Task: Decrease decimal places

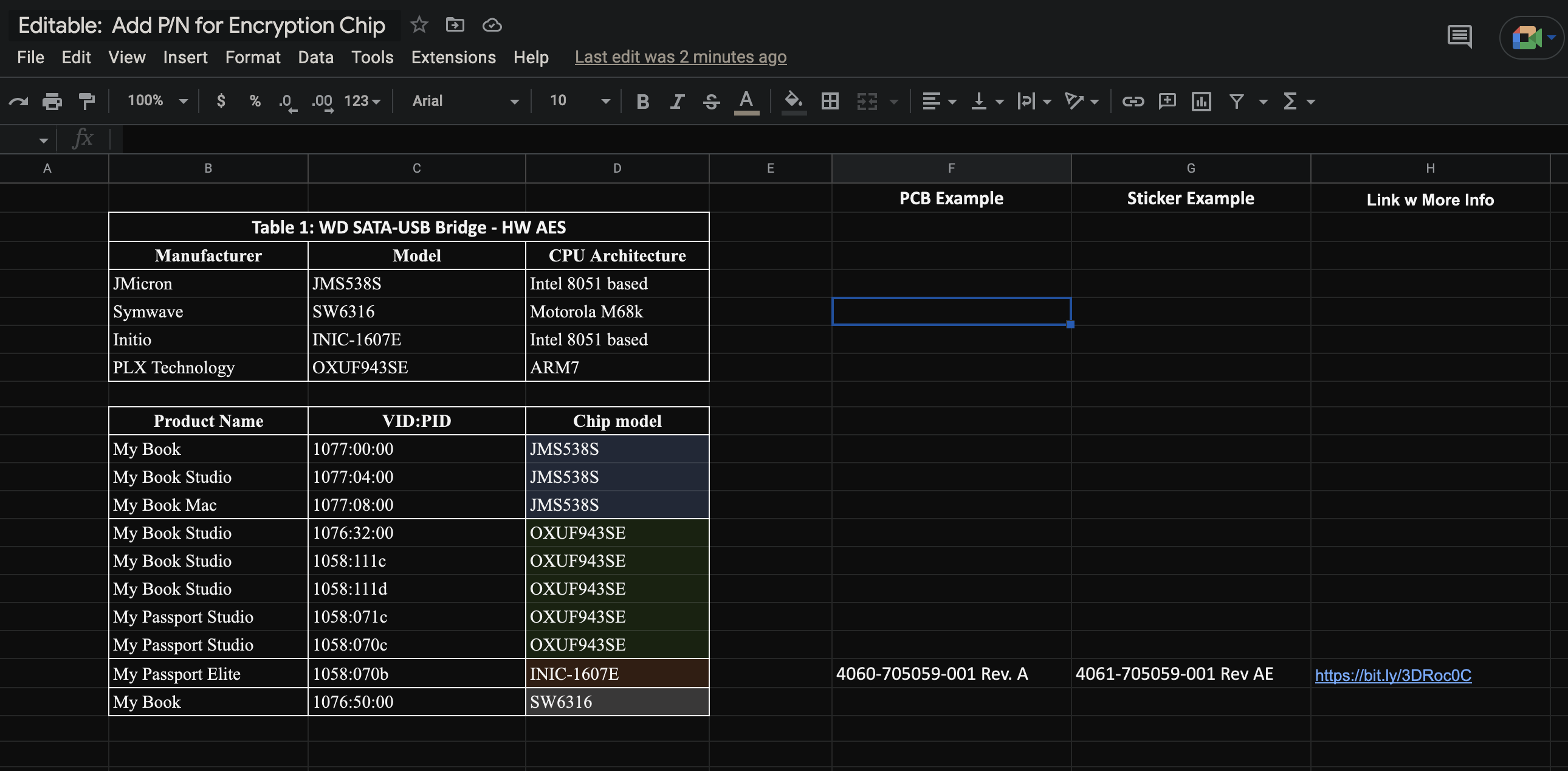Action: coord(287,102)
